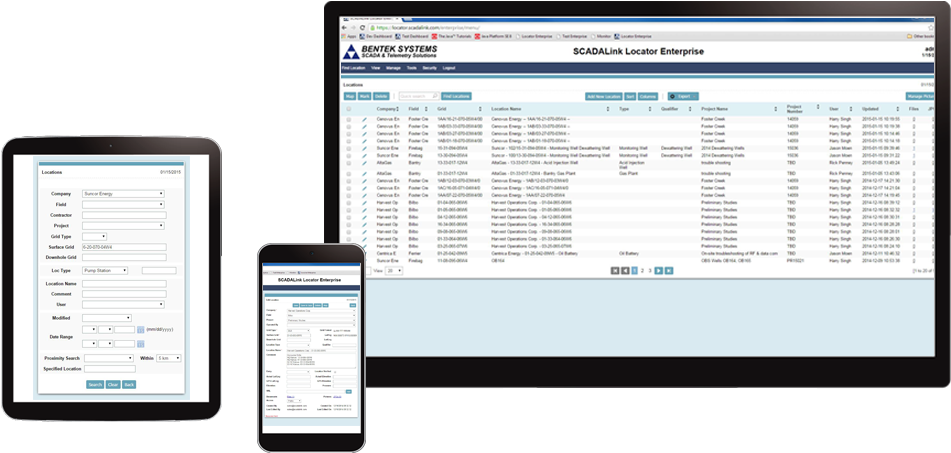951x453 pixels.
Task: Click Logout in the navigation bar
Action: [x=449, y=68]
